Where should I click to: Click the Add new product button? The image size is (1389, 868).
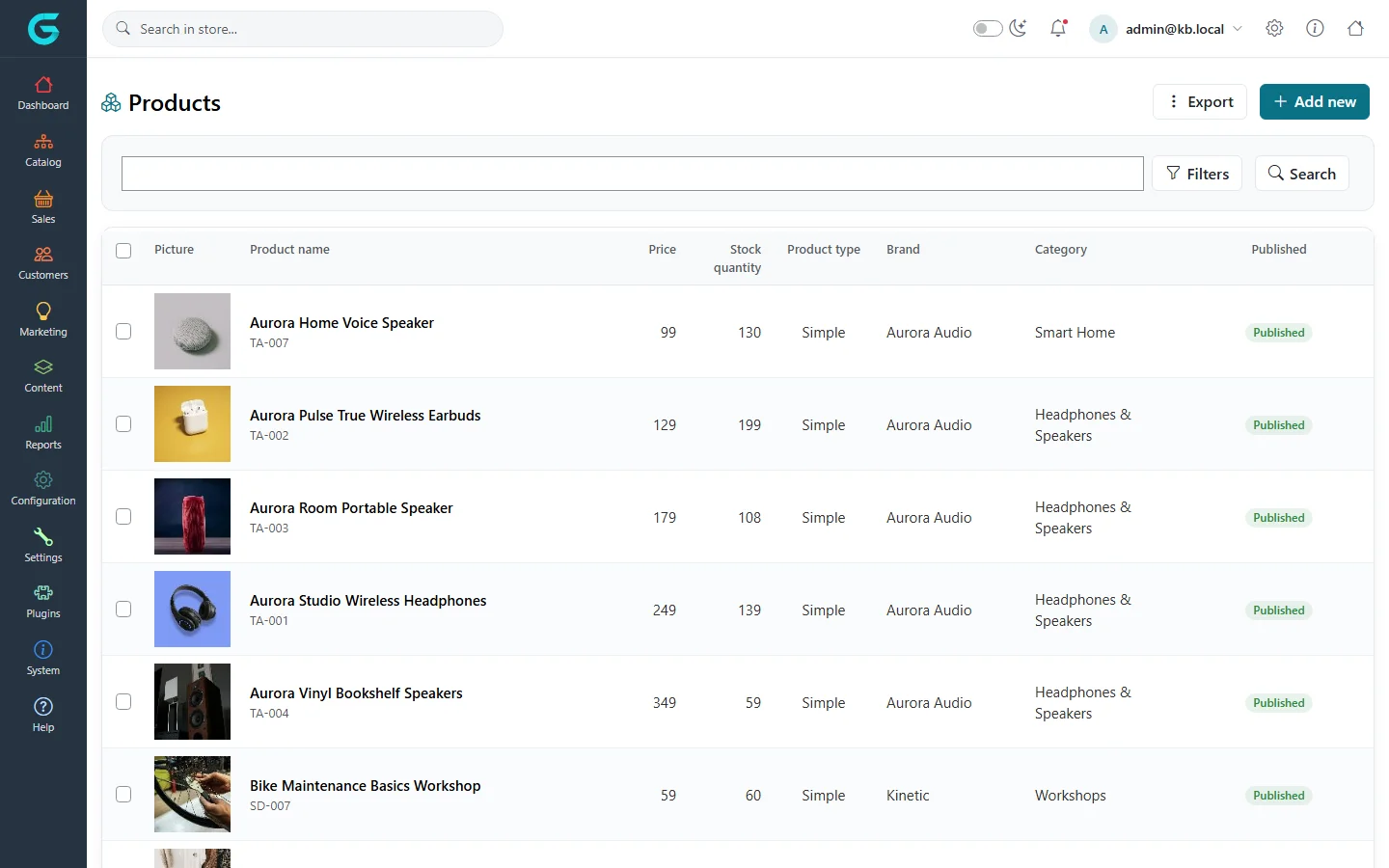1314,101
